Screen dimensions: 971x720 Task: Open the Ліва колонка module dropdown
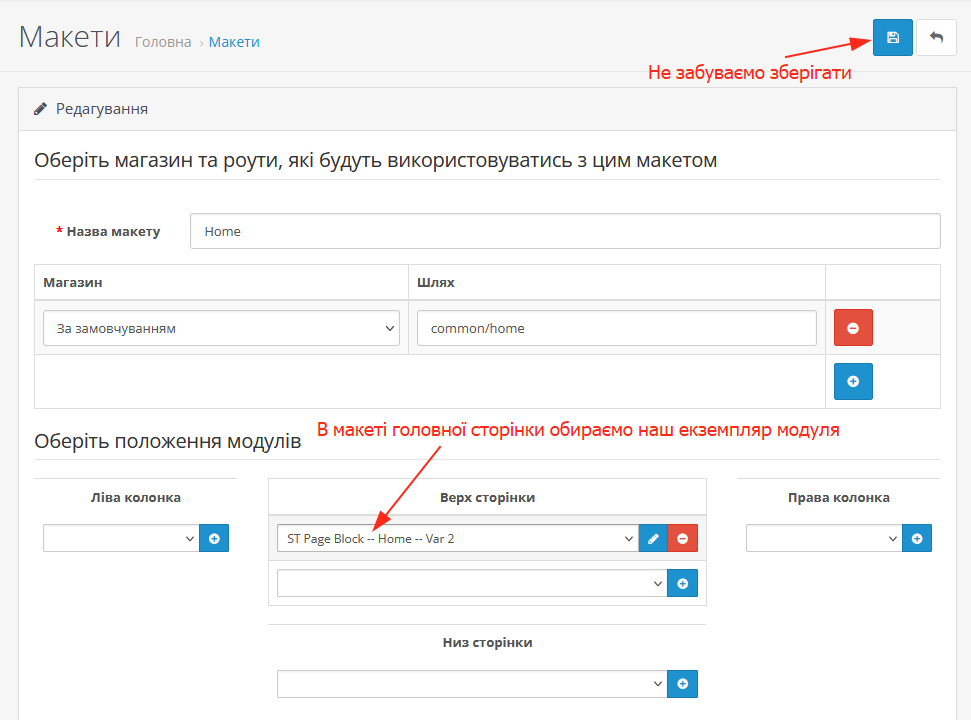(x=121, y=538)
